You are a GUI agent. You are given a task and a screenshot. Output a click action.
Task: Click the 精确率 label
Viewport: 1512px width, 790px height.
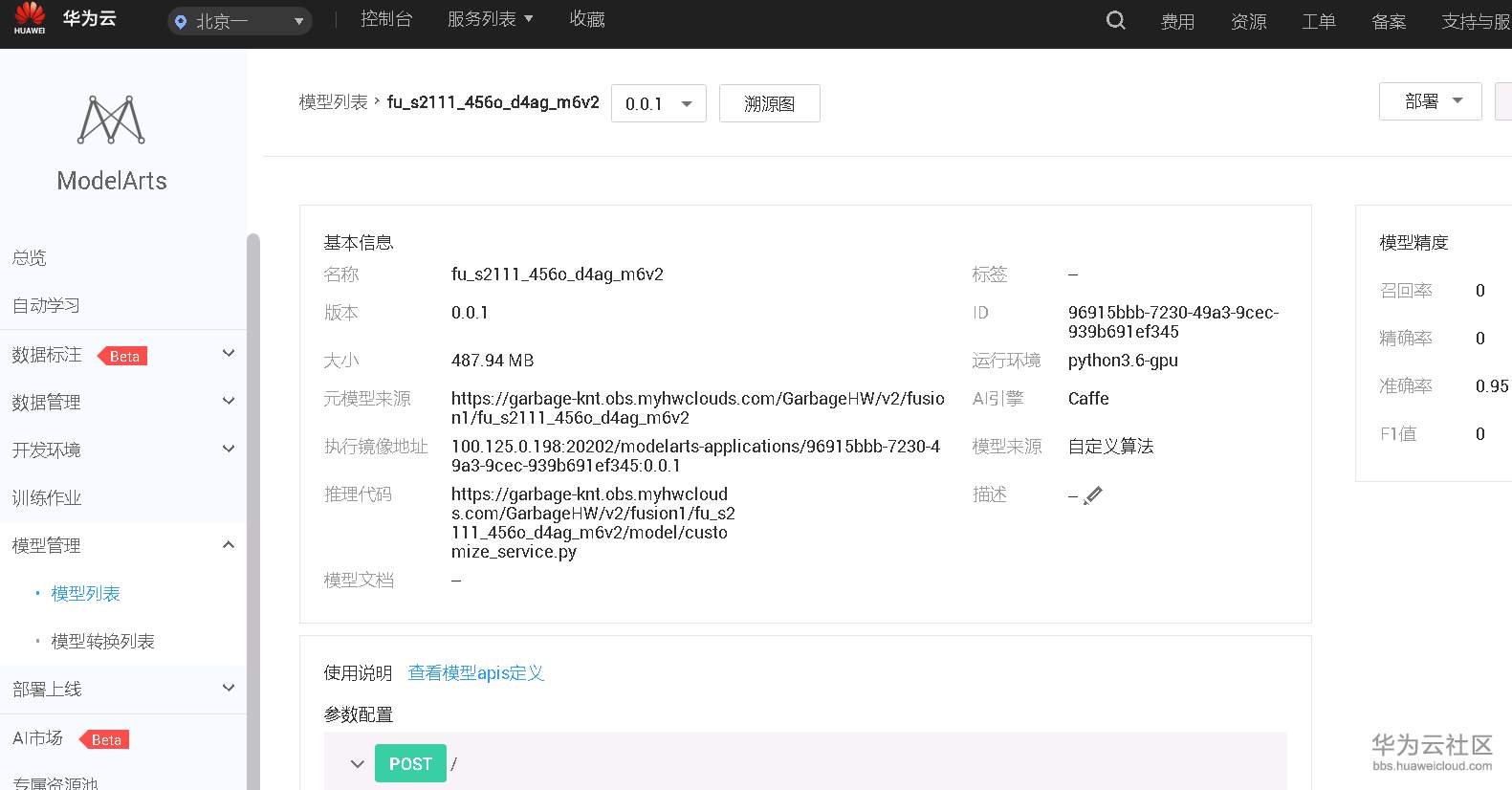(1406, 339)
